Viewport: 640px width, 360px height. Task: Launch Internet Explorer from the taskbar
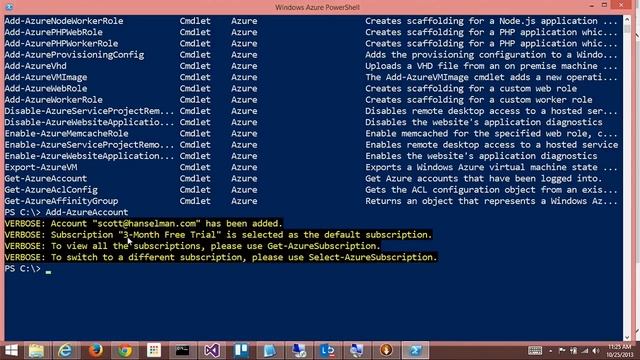pyautogui.click(x=65, y=350)
